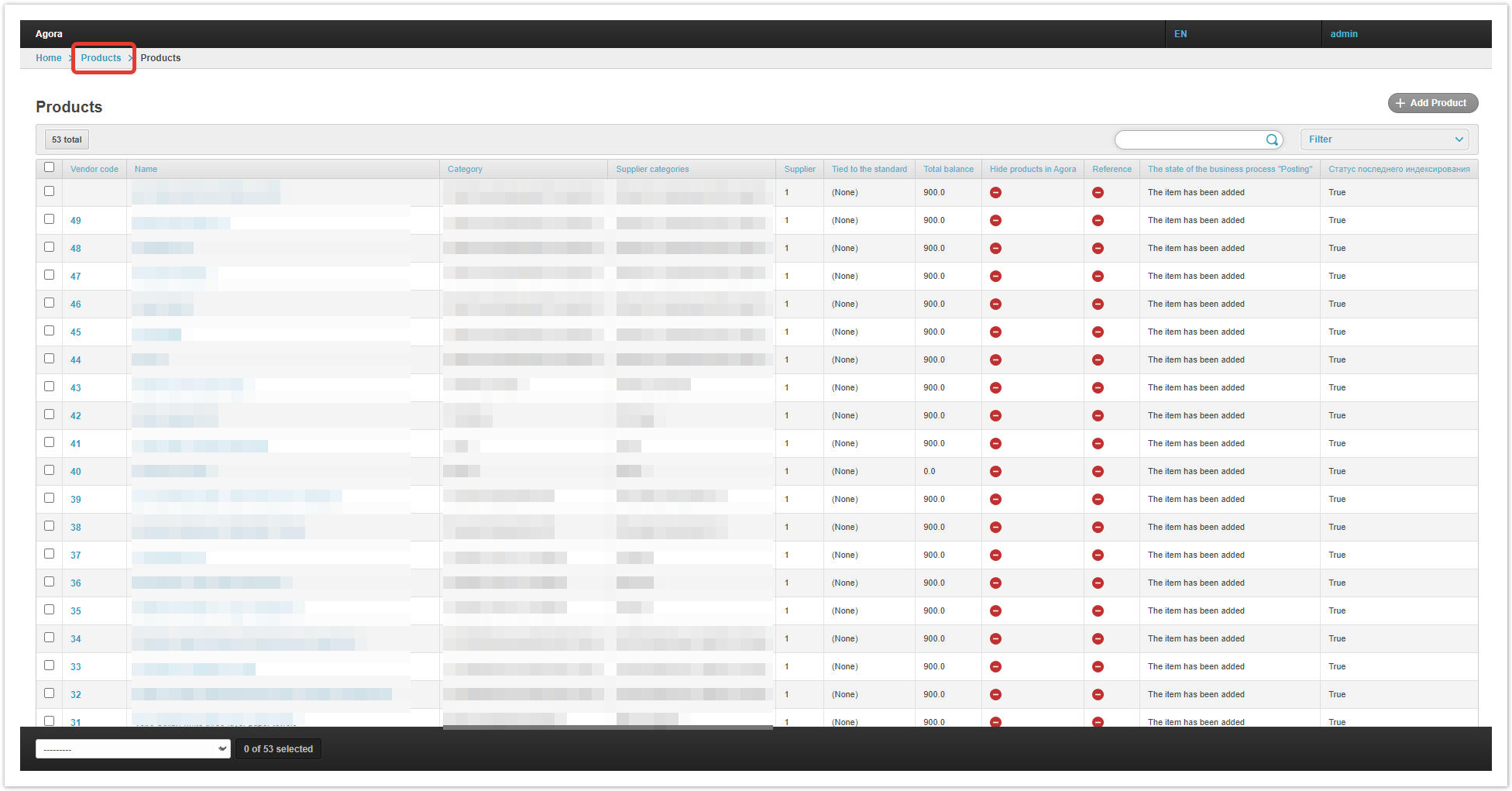Sort by Total balance column header
The image size is (1512, 791).
[948, 169]
